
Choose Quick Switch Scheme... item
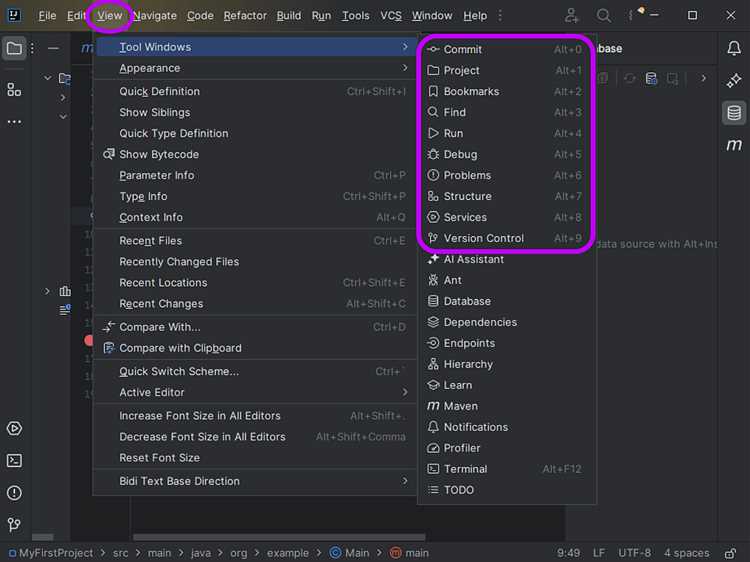click(x=255, y=372)
